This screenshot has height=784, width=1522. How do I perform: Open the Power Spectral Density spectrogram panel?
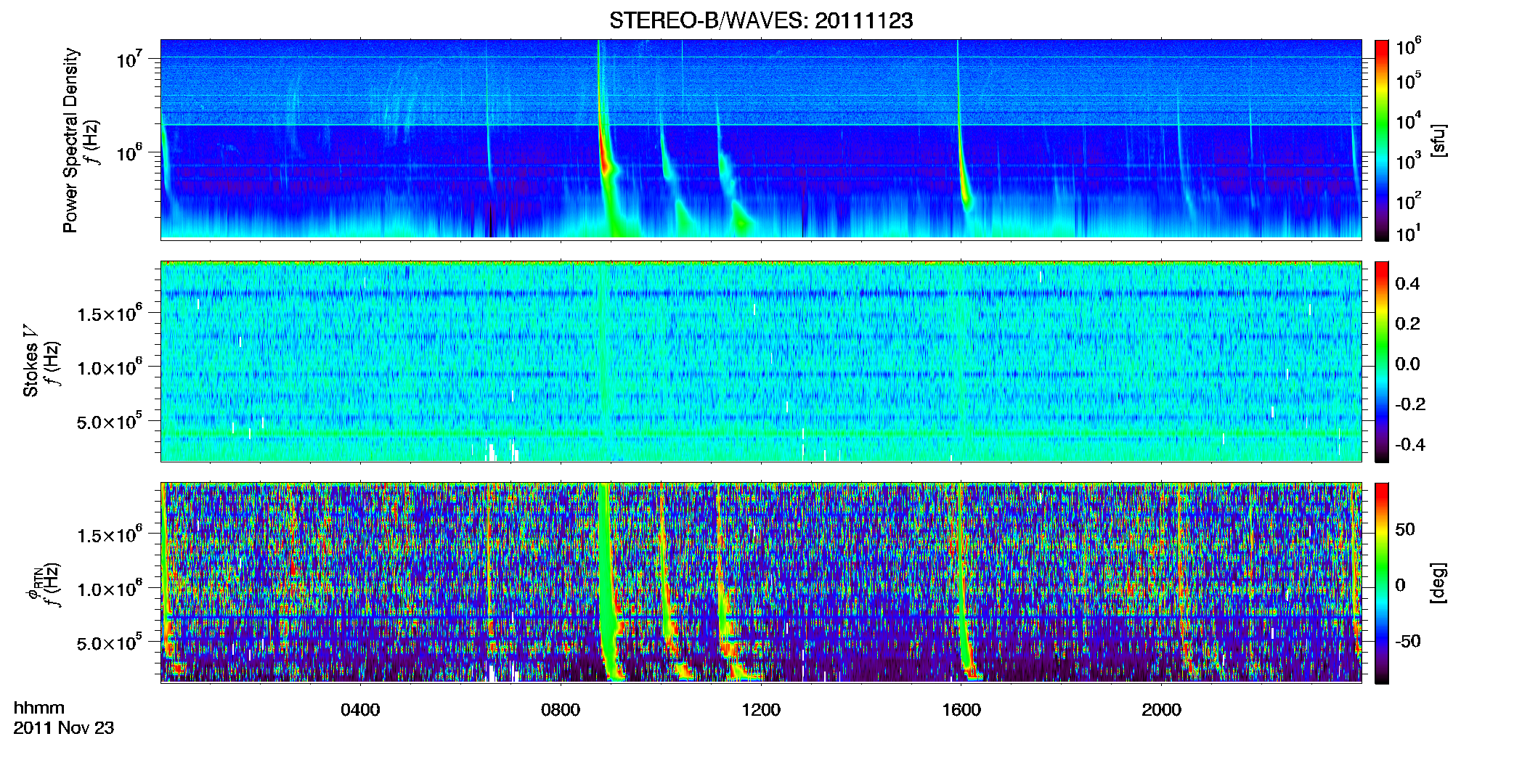click(x=761, y=139)
